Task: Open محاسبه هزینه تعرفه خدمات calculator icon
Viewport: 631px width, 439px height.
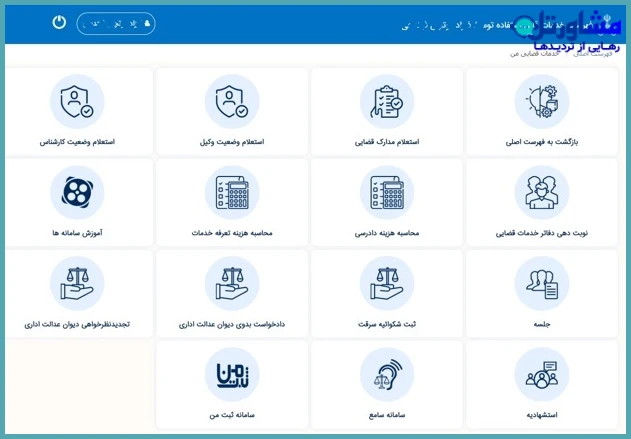Action: coord(232,193)
